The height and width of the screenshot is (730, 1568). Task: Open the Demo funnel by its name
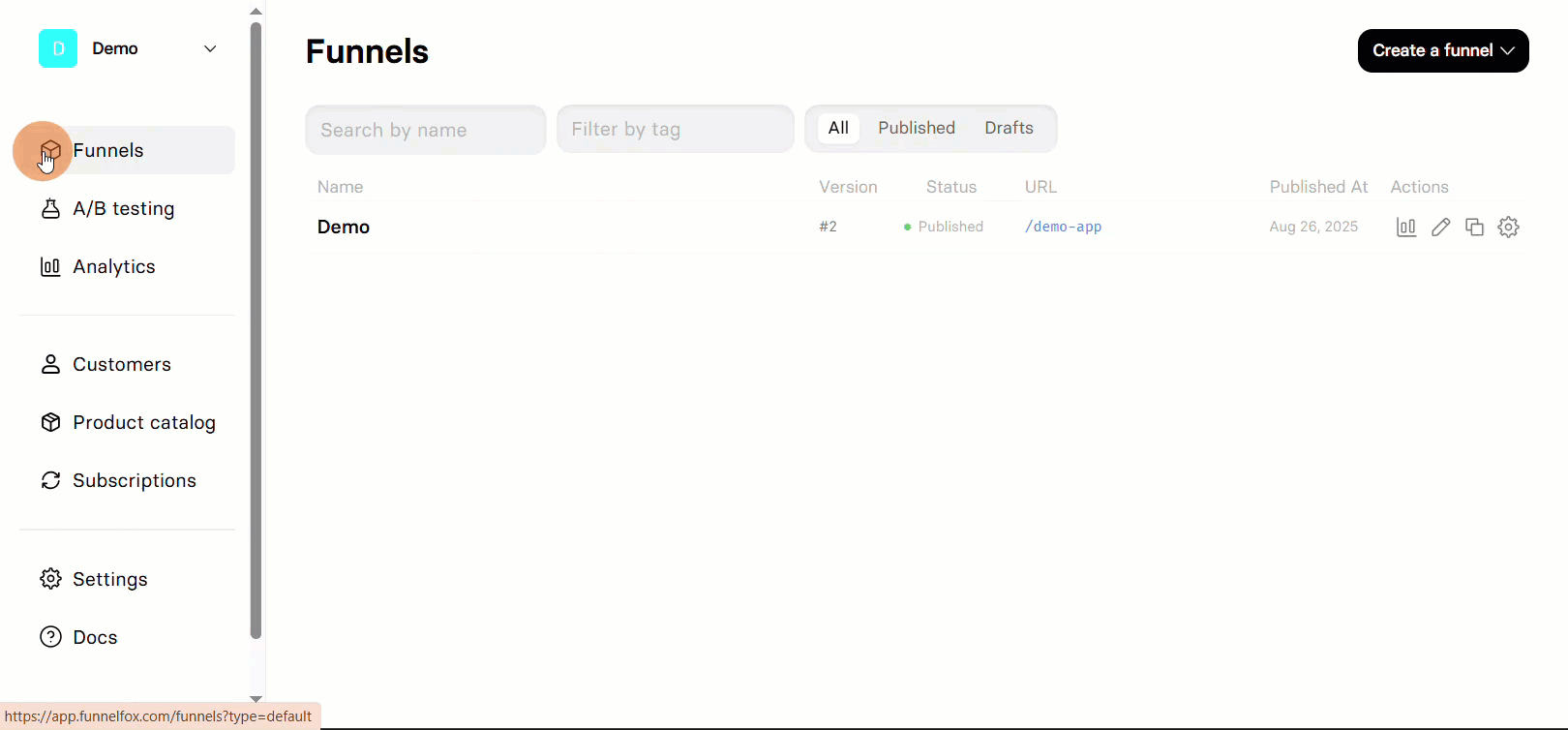point(344,227)
